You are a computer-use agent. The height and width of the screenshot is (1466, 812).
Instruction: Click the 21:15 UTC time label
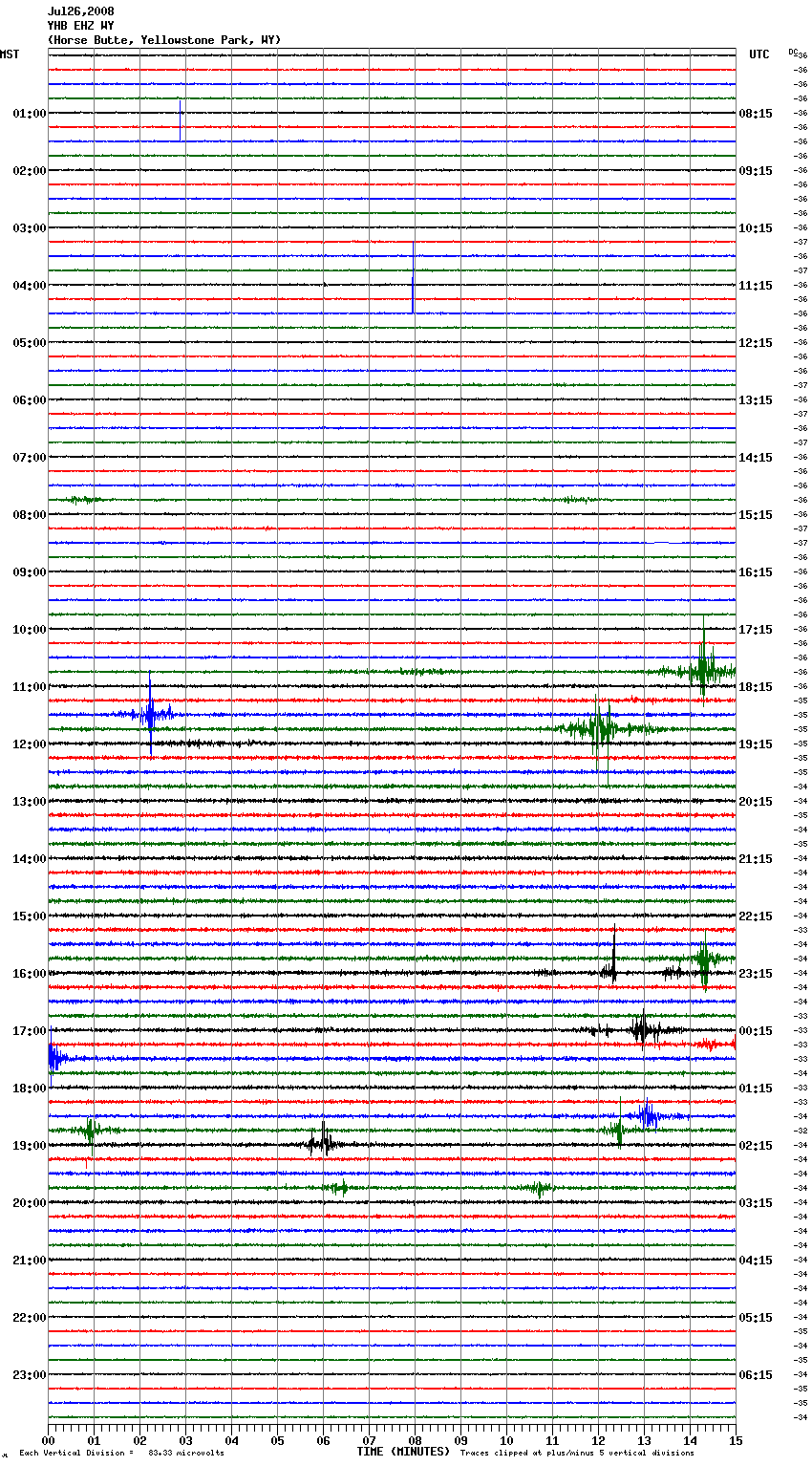[756, 859]
